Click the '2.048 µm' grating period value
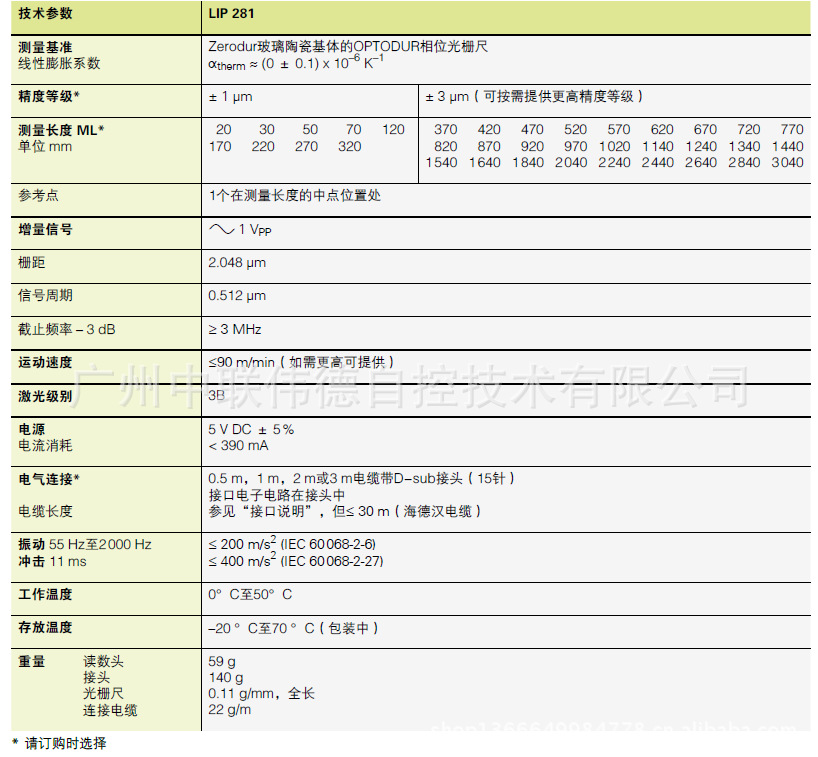Screen dimensions: 818x757 click(x=237, y=262)
